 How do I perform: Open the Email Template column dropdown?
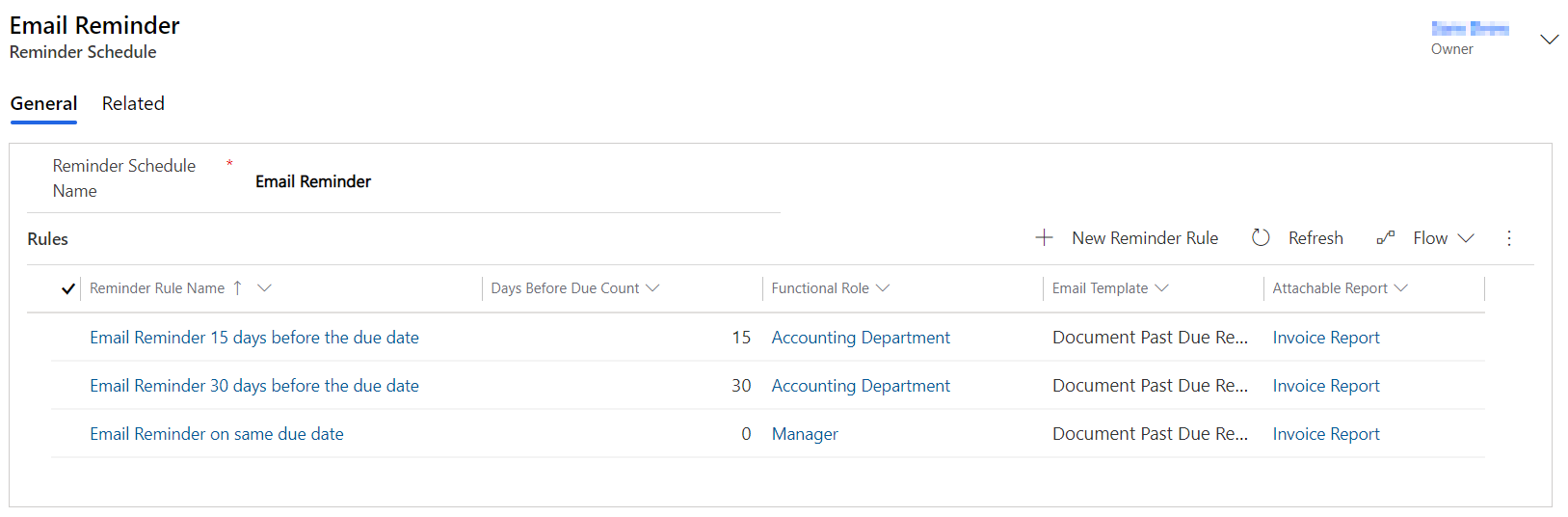tap(1161, 287)
